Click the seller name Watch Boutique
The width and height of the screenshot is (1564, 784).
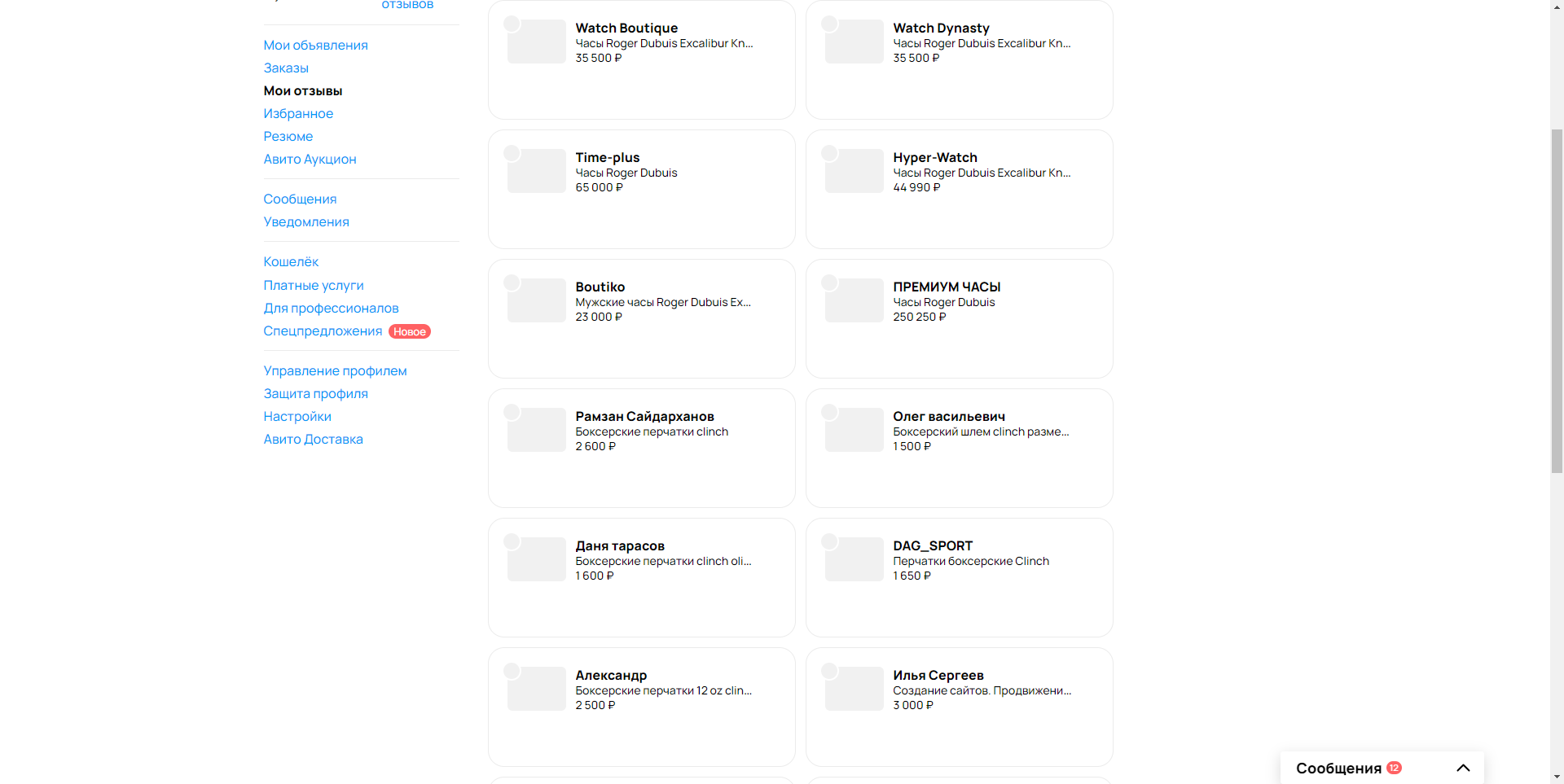[x=626, y=28]
